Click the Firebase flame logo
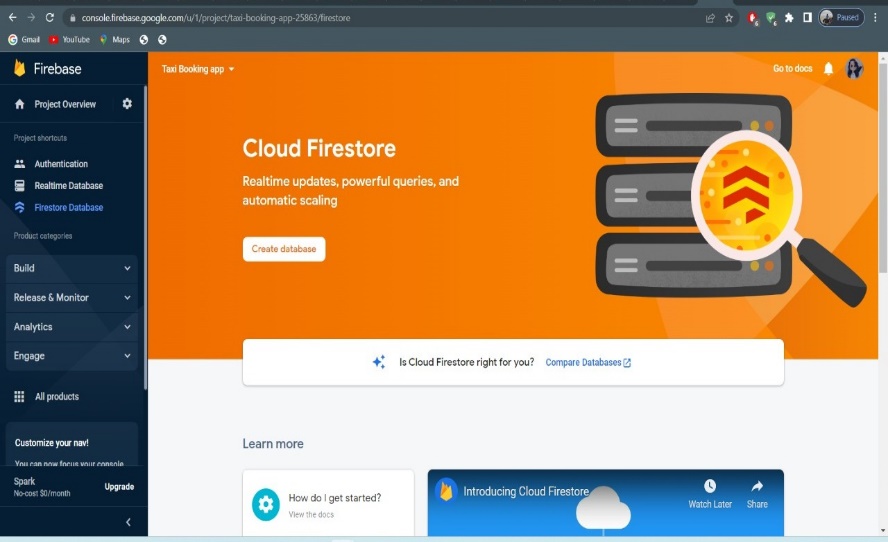 click(x=20, y=68)
